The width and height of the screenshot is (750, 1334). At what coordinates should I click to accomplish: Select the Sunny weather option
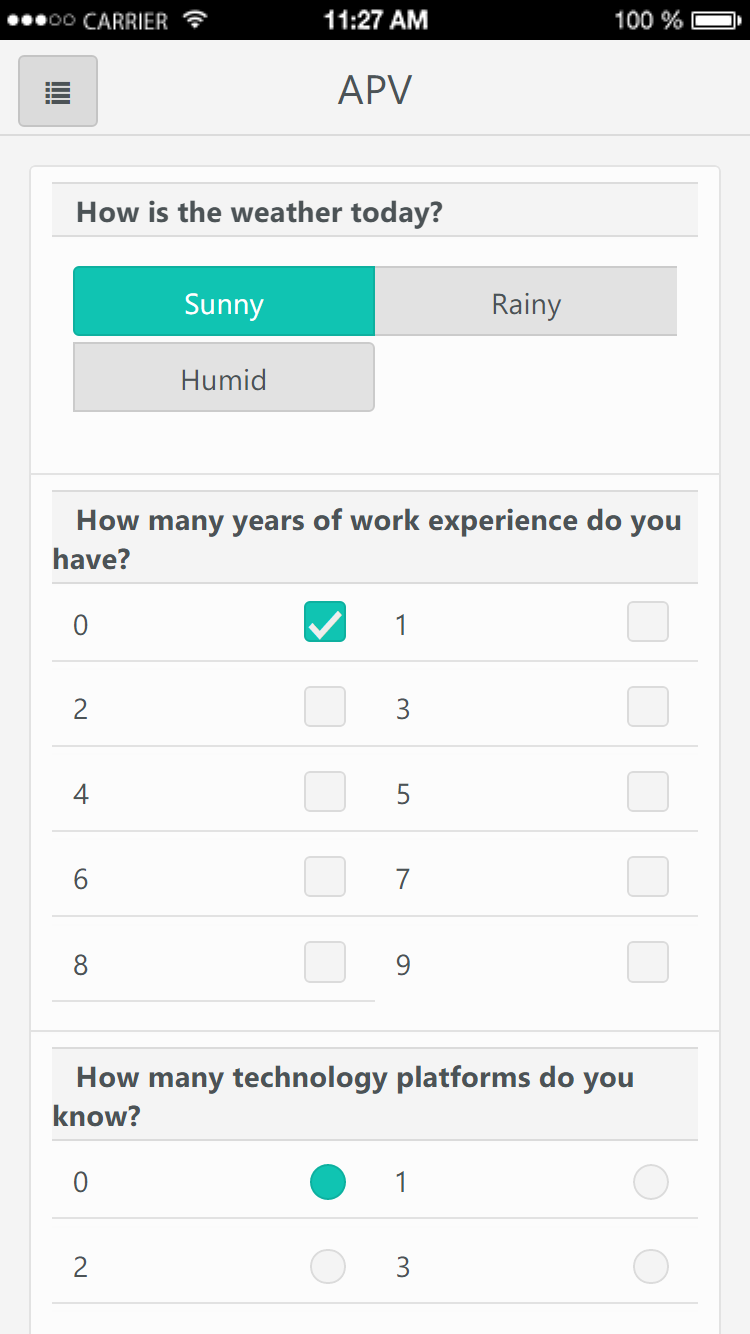coord(224,302)
